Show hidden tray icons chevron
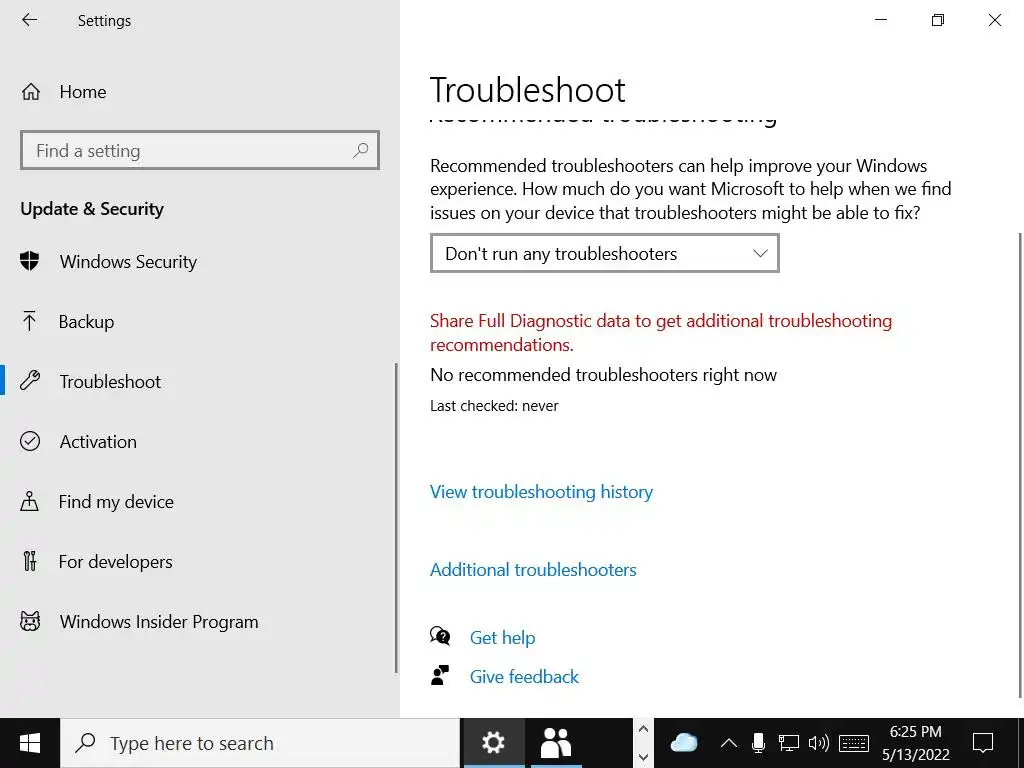The width and height of the screenshot is (1024, 768). click(x=729, y=743)
